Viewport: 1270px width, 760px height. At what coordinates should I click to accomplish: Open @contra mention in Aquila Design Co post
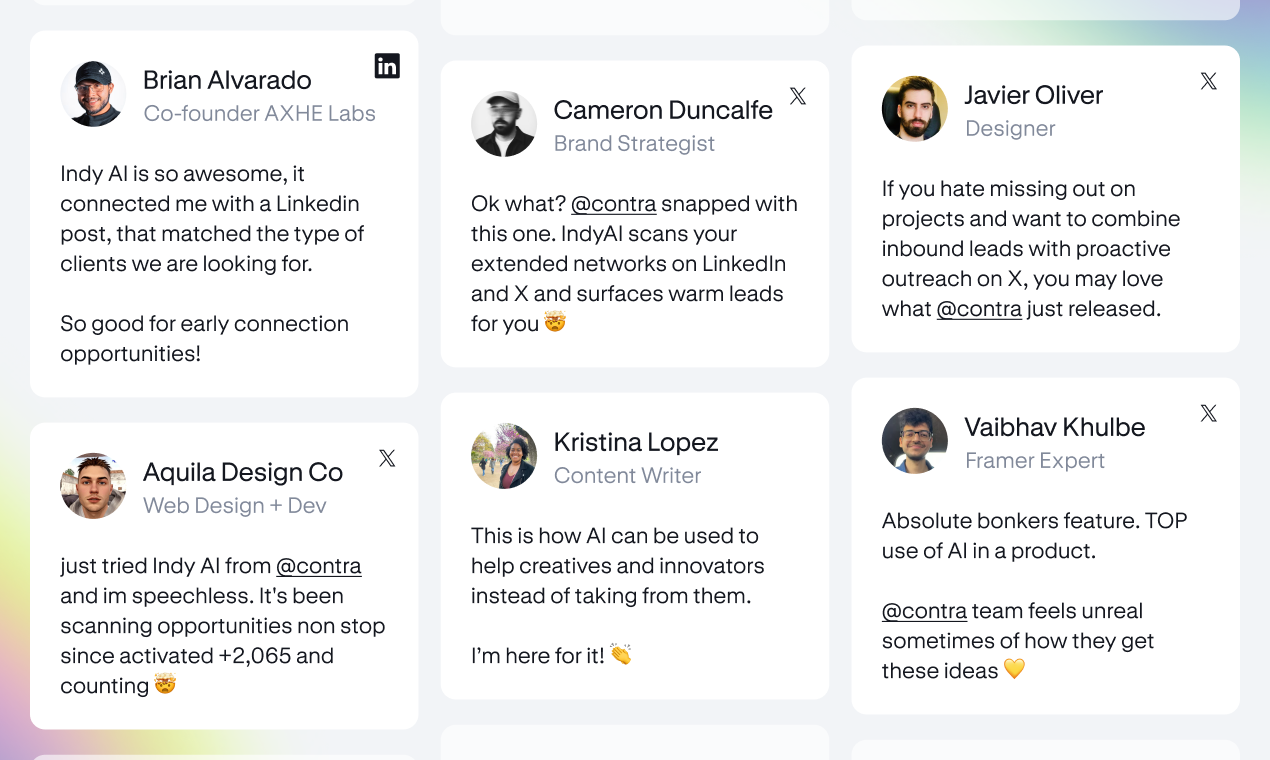[x=318, y=566]
